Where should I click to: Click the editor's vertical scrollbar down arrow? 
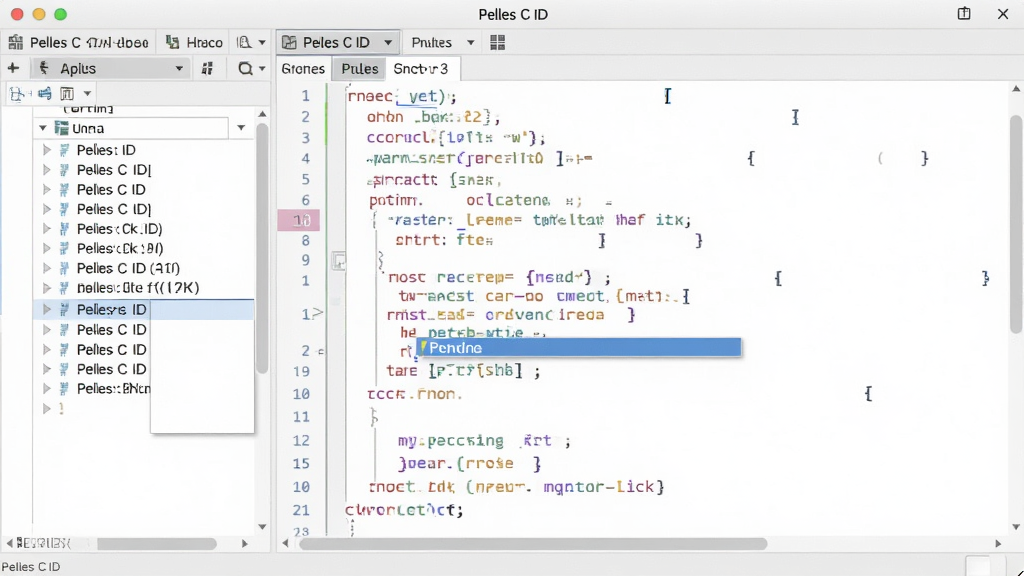[x=1016, y=526]
